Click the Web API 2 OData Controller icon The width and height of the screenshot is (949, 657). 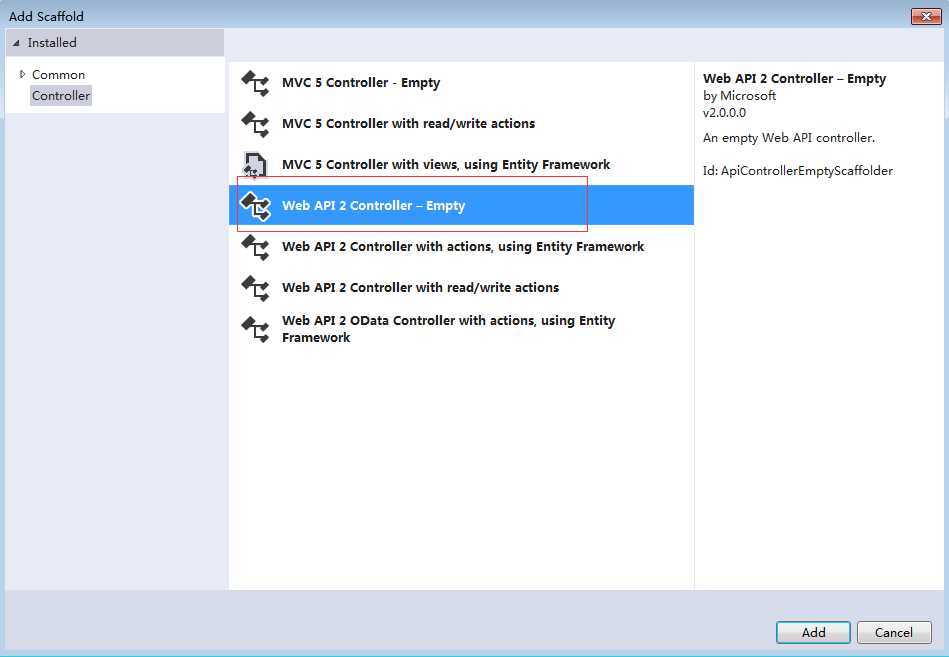pyautogui.click(x=255, y=330)
